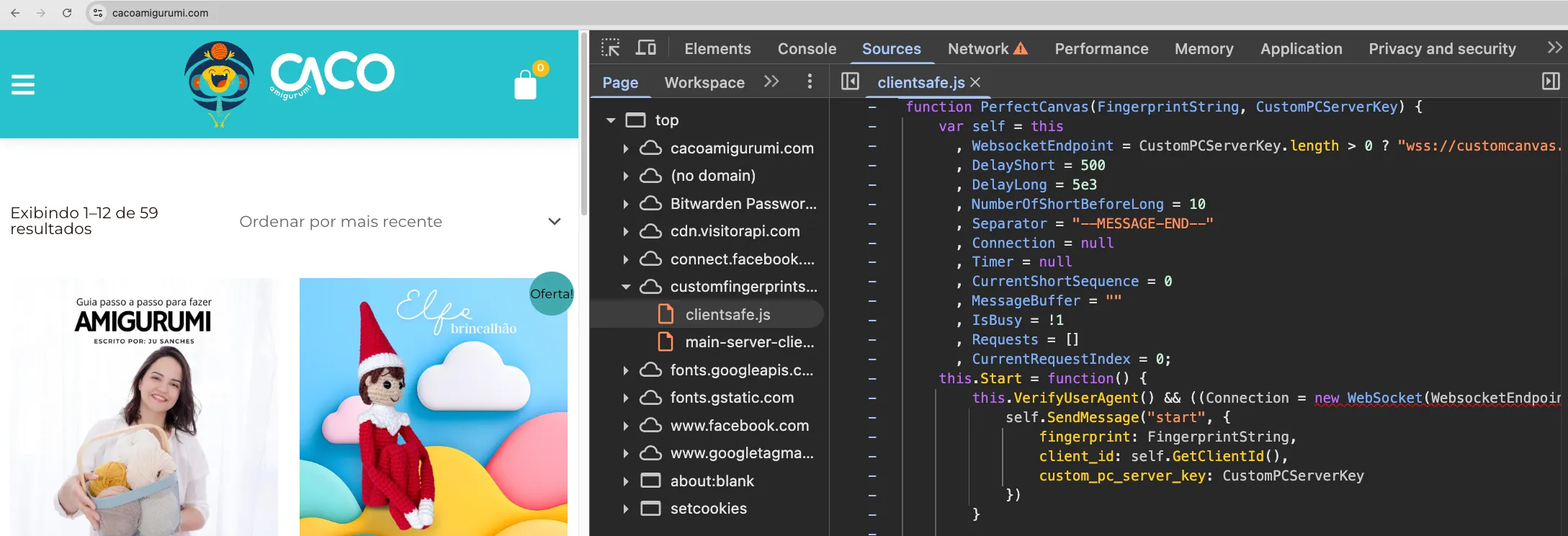This screenshot has width=1568, height=536.
Task: Open the site information icon in the address bar
Action: (98, 13)
